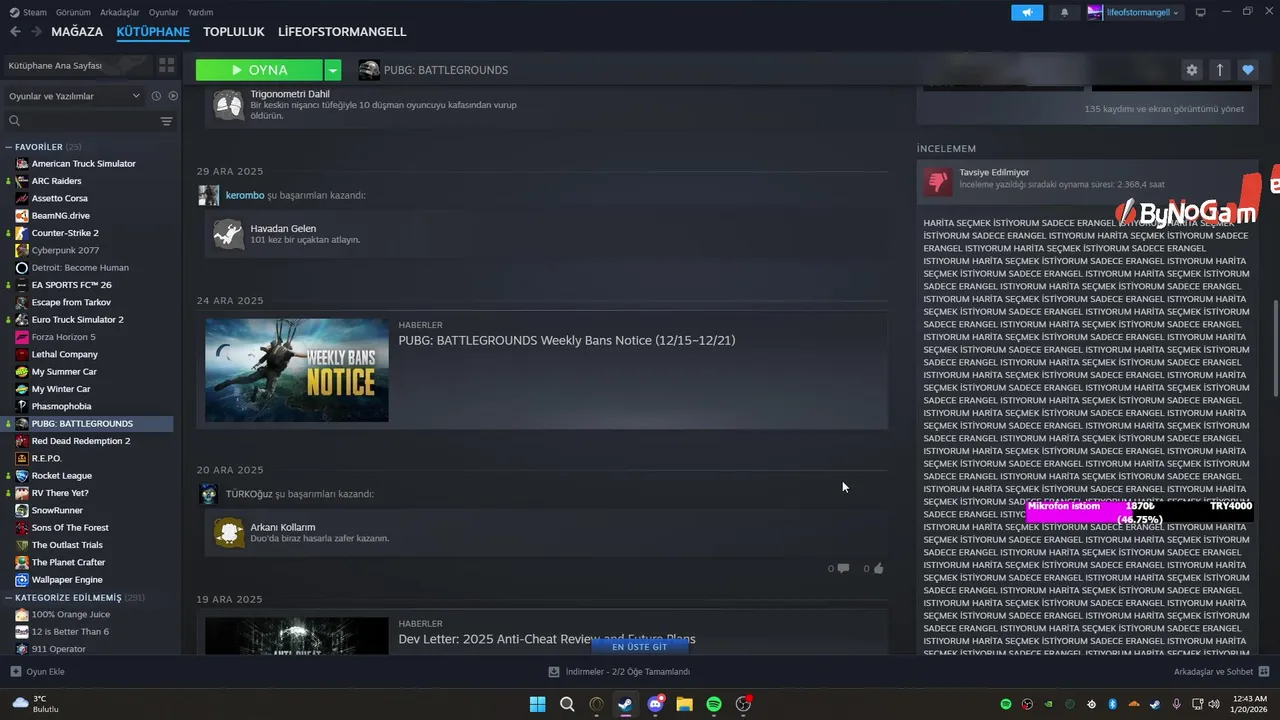Show ready-to-play games filter icon
Viewport: 1280px width, 720px height.
tap(173, 96)
